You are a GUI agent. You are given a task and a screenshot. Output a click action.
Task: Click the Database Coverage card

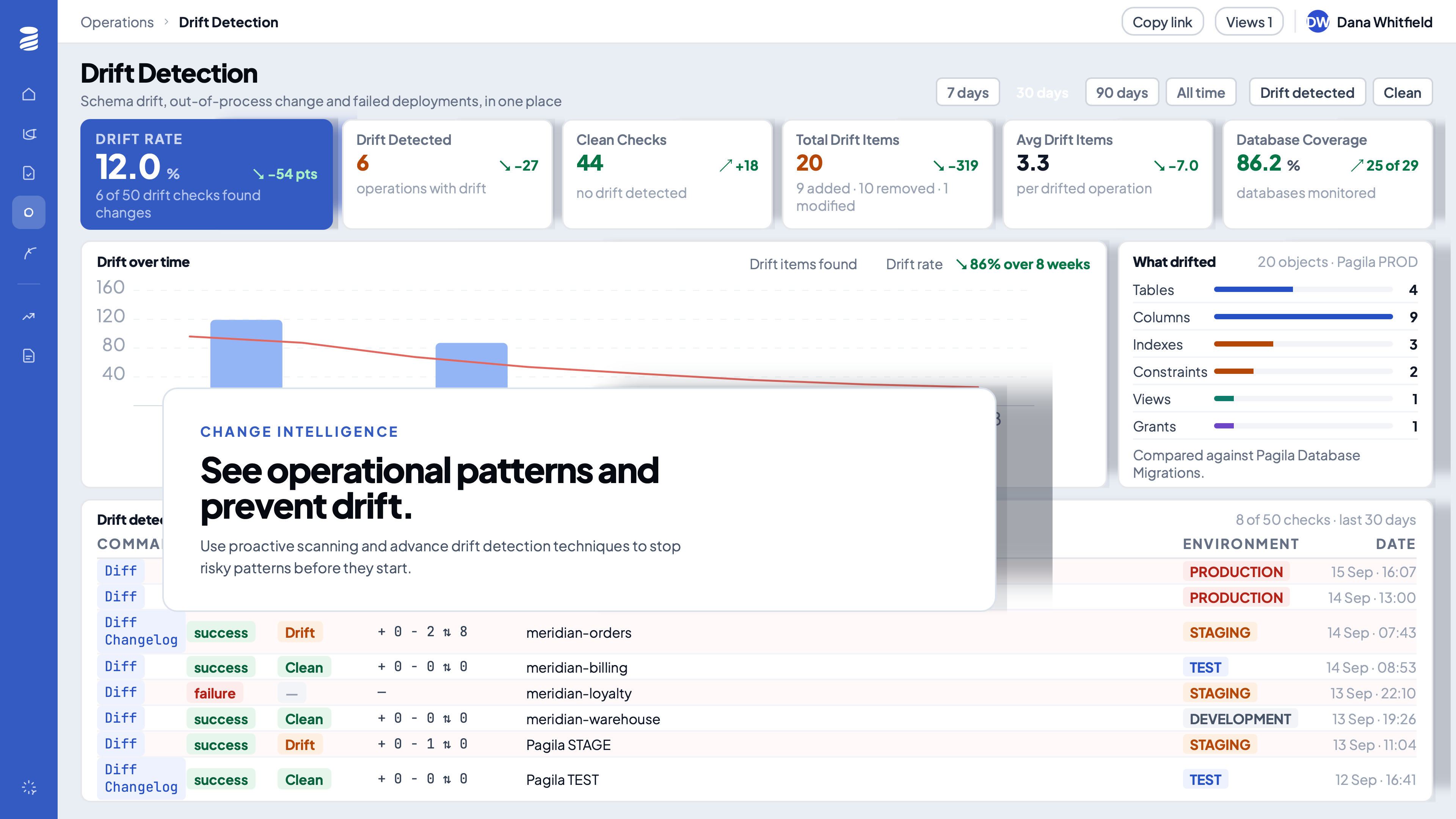tap(1327, 174)
